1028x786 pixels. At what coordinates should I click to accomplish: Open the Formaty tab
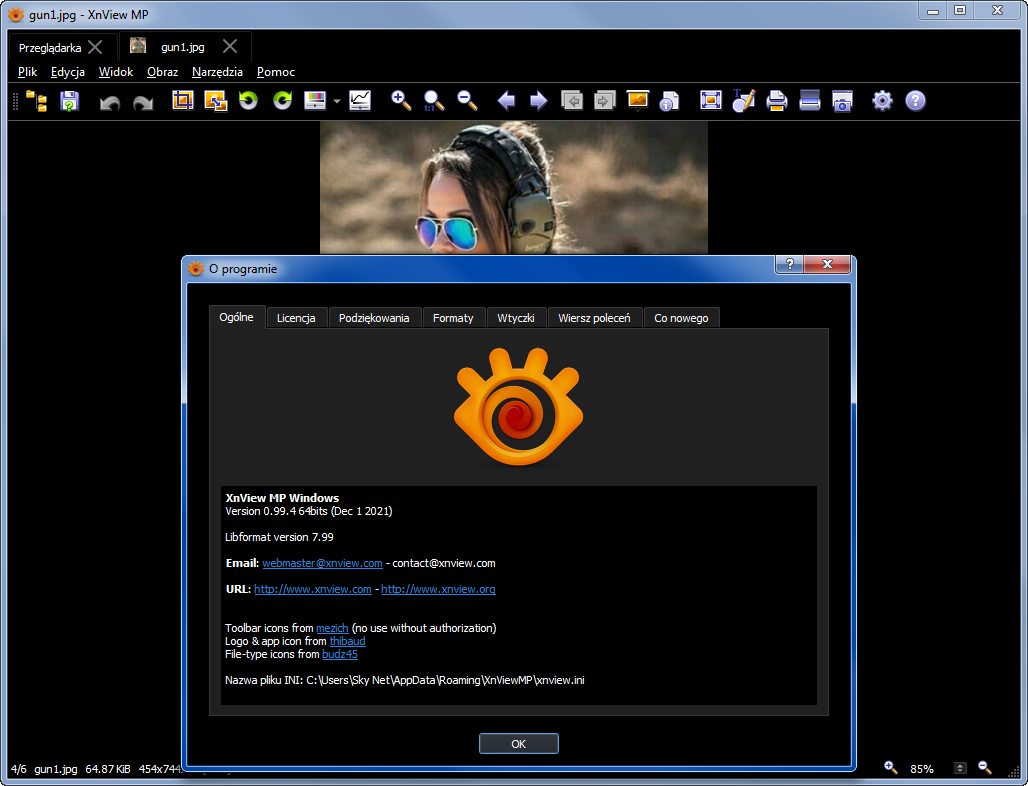pos(453,318)
